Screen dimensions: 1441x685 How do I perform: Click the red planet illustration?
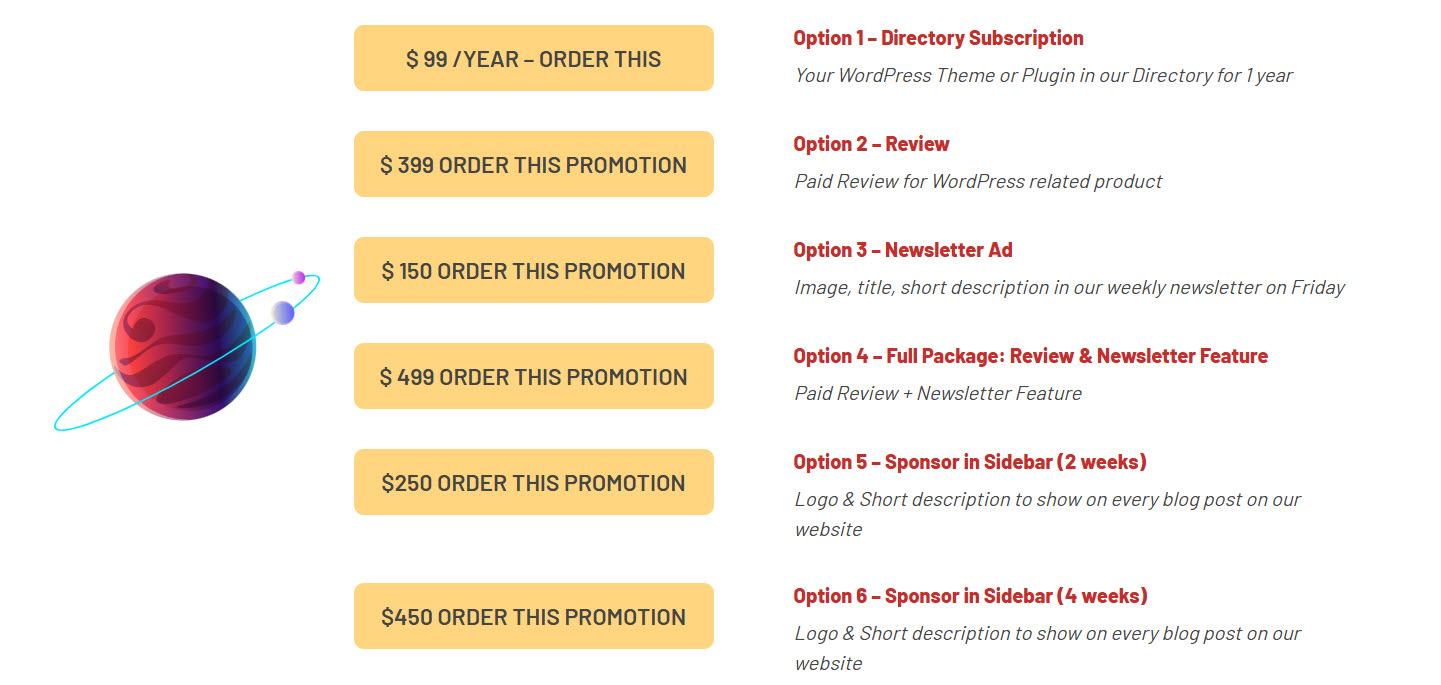[x=180, y=345]
